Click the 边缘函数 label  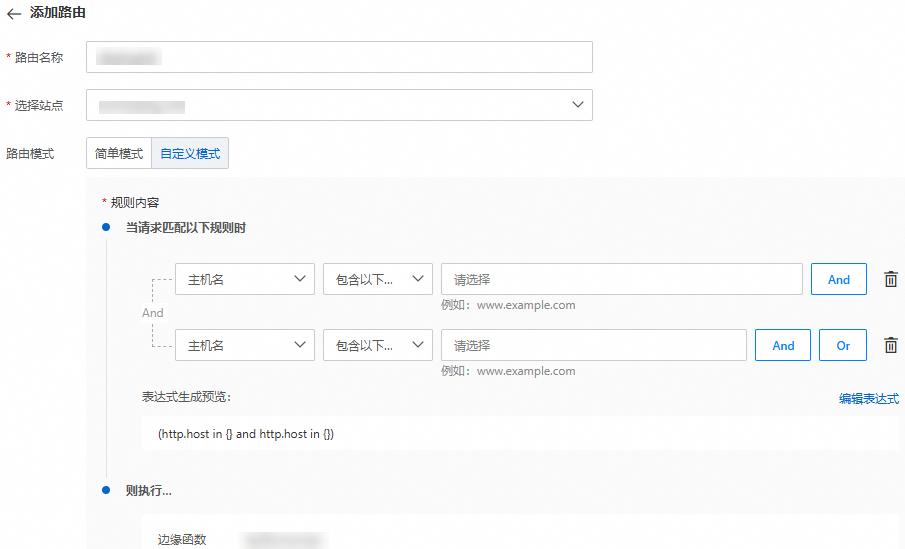pos(182,540)
